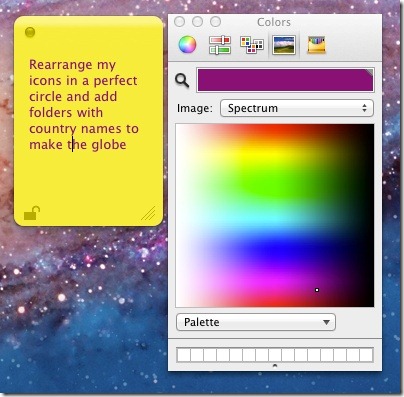Switch to the Color Sliders mode
404x397 pixels.
tap(220, 45)
